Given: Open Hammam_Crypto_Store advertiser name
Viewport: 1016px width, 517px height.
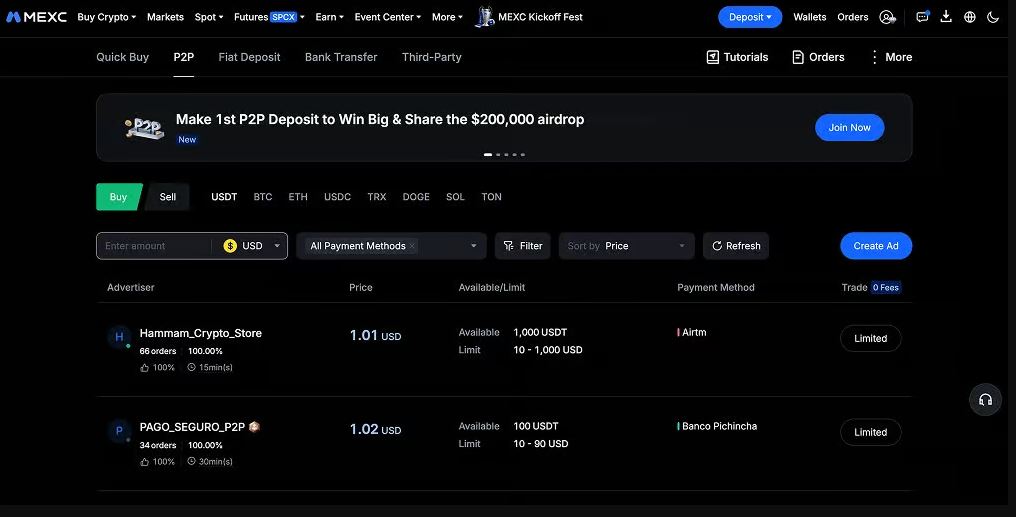Looking at the screenshot, I should click(201, 333).
